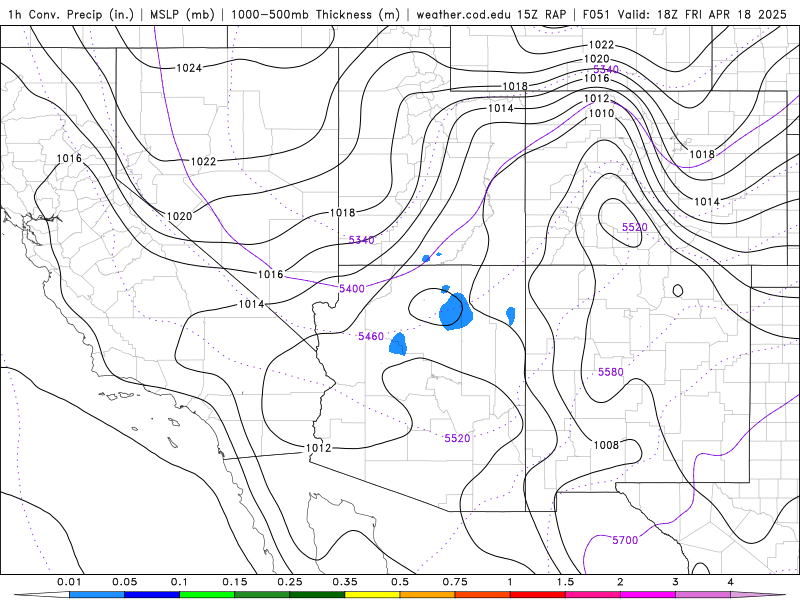Click the magenta legend swatch between 2 and 3
This screenshot has width=800, height=600.
648,595
